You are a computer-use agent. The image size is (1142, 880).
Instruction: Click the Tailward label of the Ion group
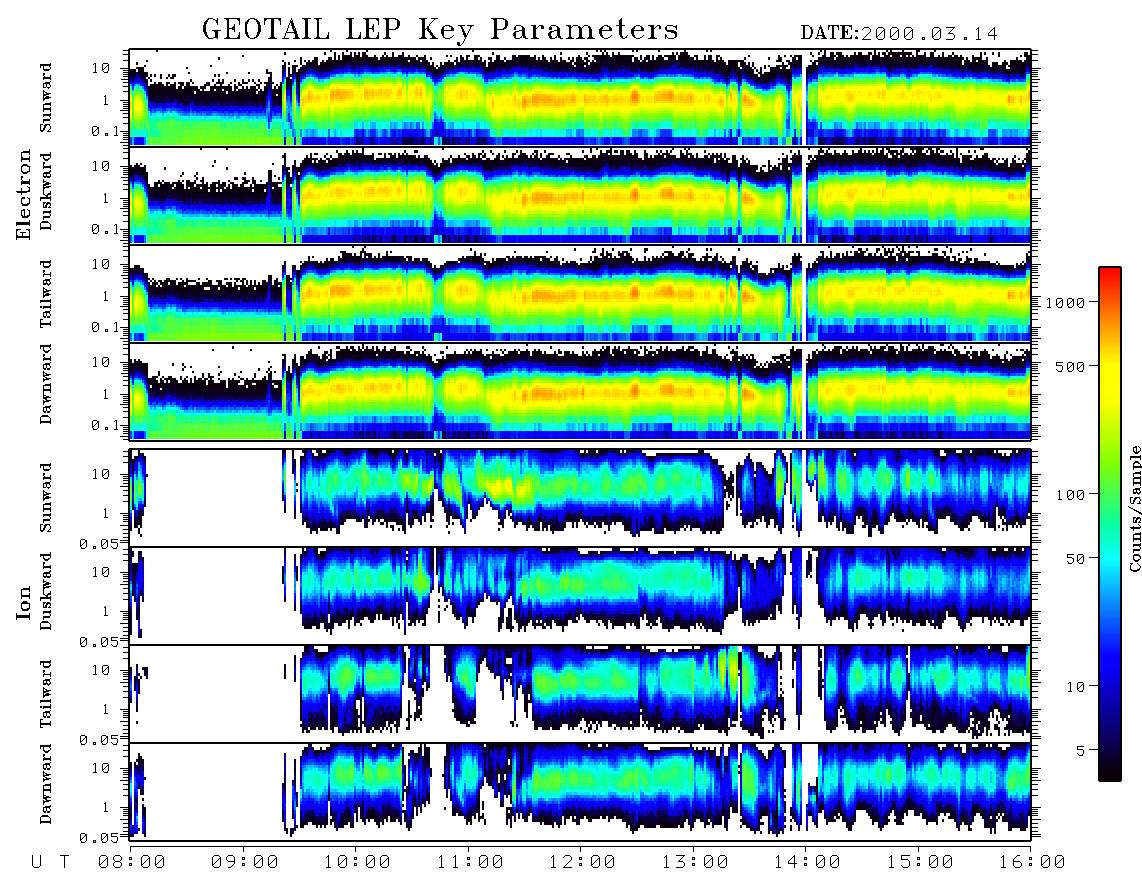(x=46, y=694)
